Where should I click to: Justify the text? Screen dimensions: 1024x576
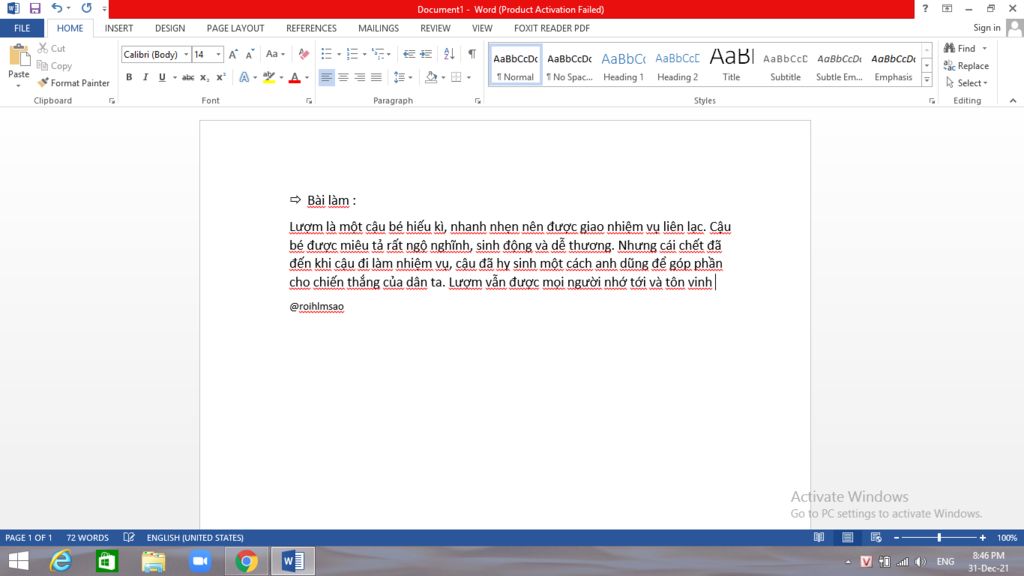(376, 77)
